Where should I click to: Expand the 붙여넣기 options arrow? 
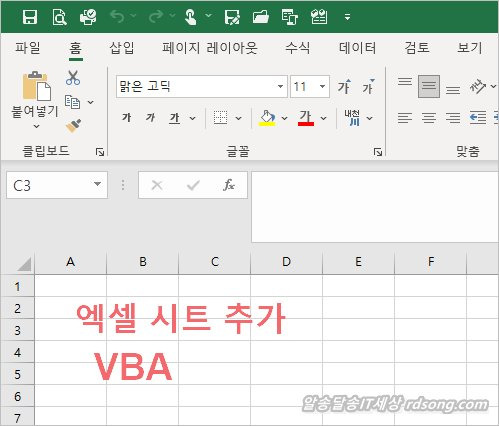[36, 126]
